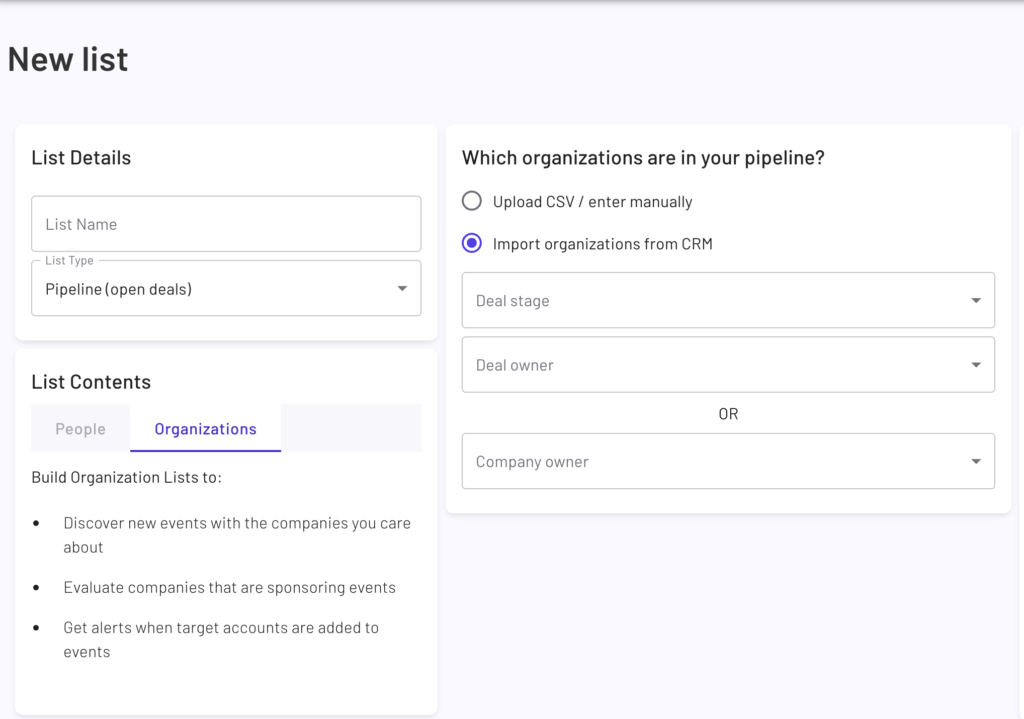Expand the Deal stage chevron arrow
Screen dimensions: 1024x719
[977, 300]
